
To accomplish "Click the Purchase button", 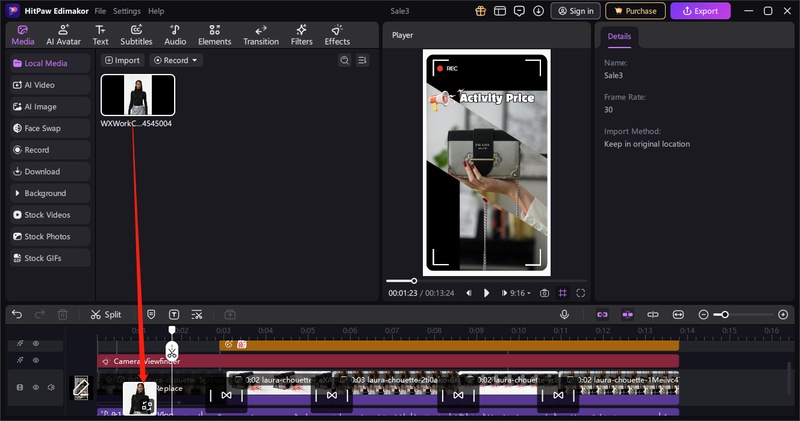I will click(x=635, y=11).
